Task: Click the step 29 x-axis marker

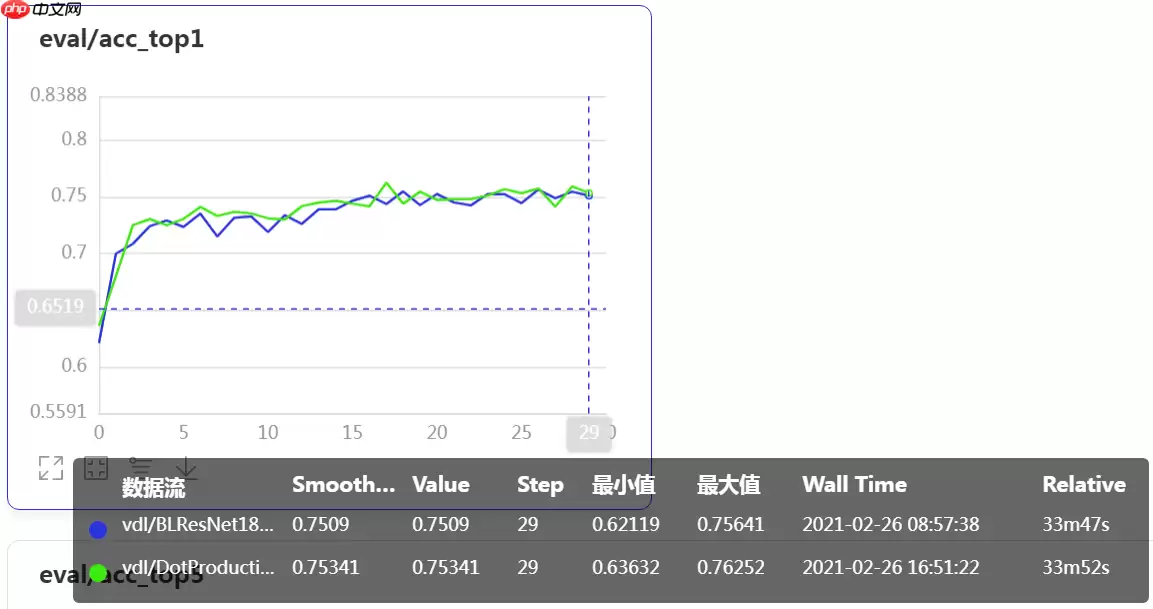Action: pos(589,433)
